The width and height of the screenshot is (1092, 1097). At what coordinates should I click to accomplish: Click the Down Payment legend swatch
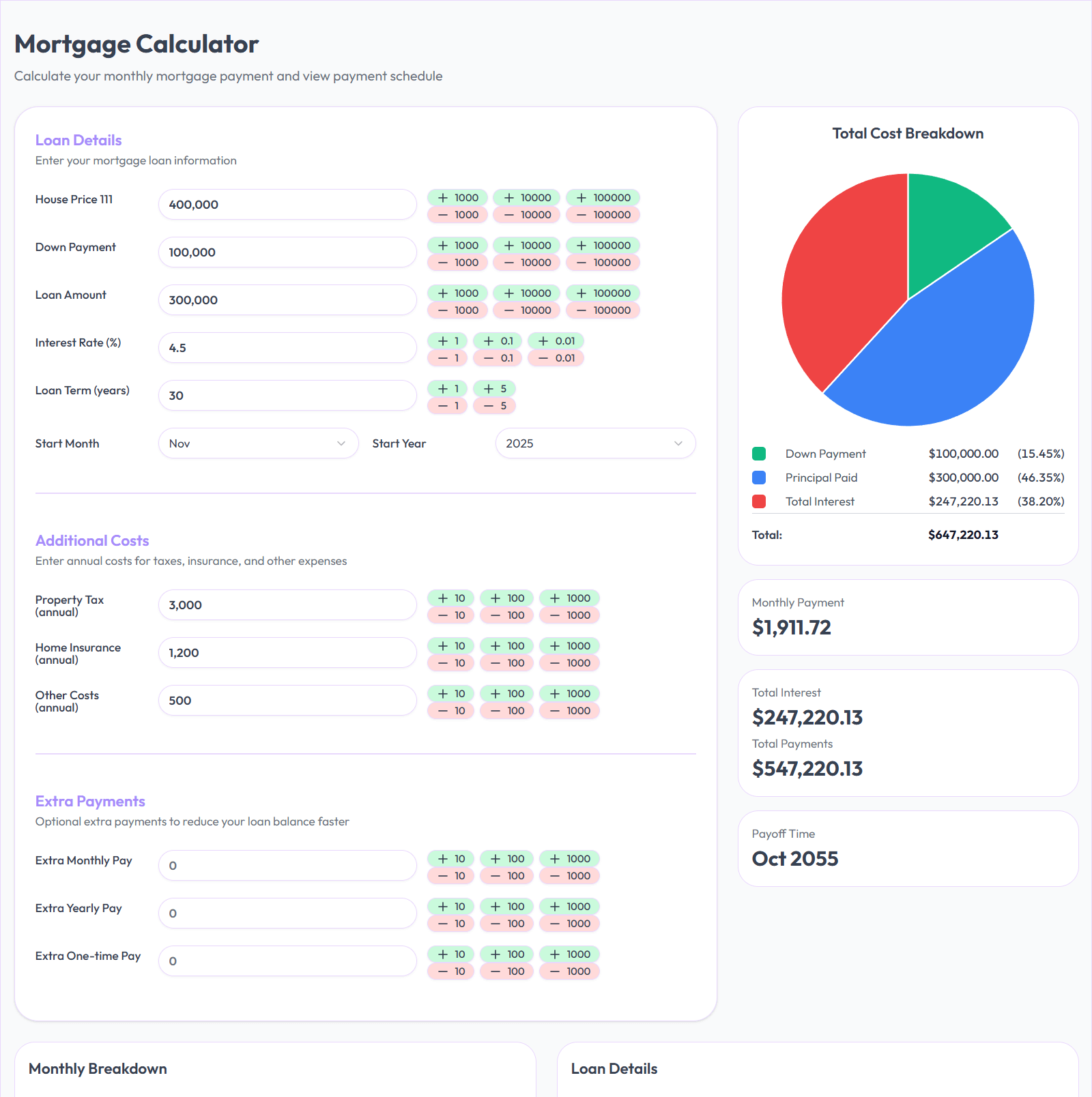coord(759,453)
